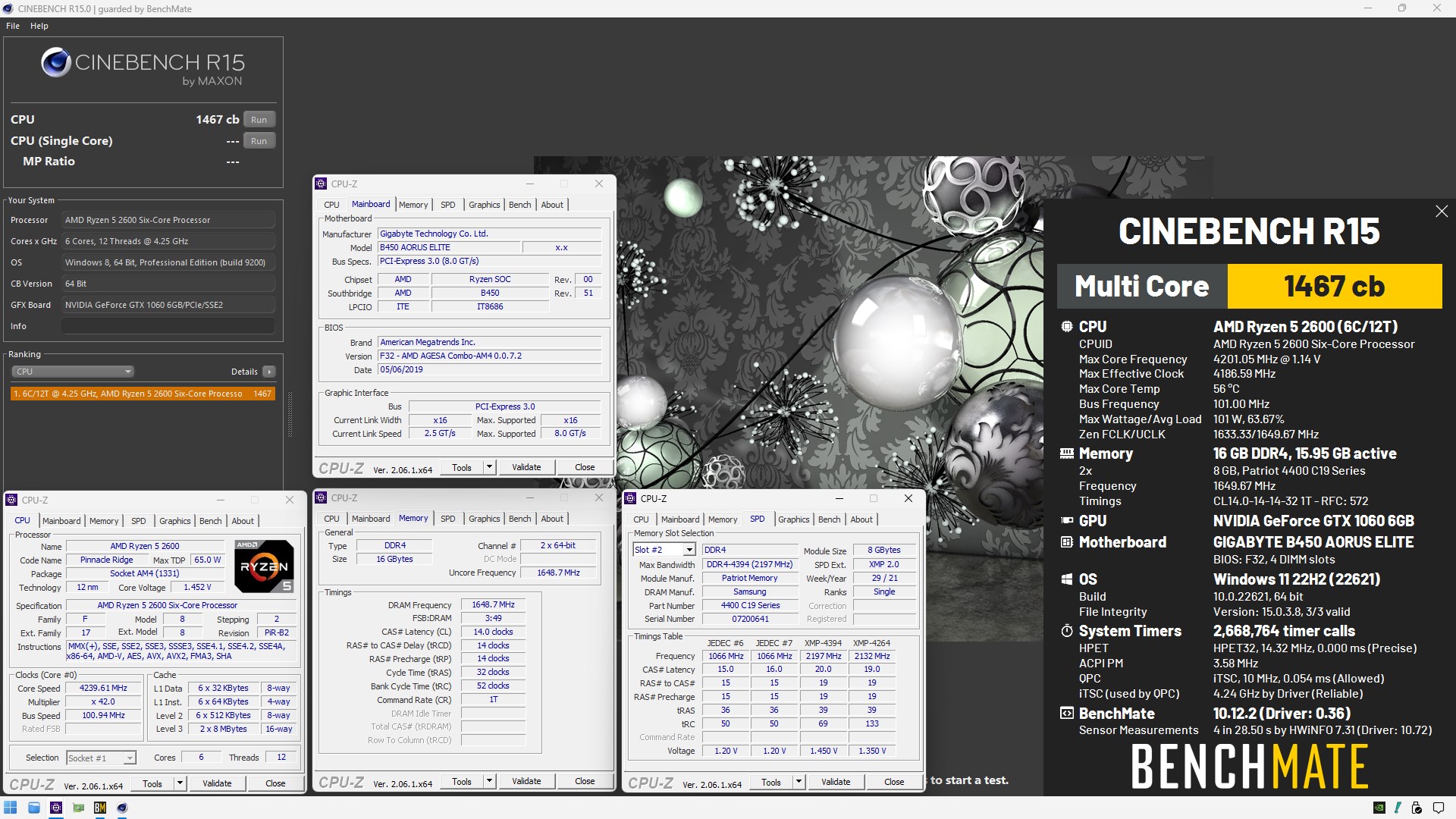Image resolution: width=1456 pixels, height=819 pixels.
Task: Click BIOS version F32 AGESA field
Action: coord(490,356)
